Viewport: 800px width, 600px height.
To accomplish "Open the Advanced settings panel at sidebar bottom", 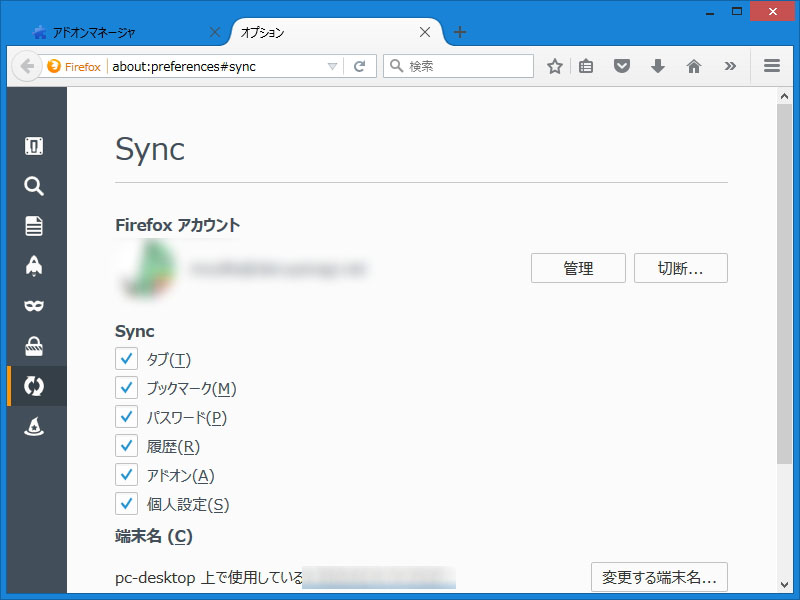I will point(34,426).
